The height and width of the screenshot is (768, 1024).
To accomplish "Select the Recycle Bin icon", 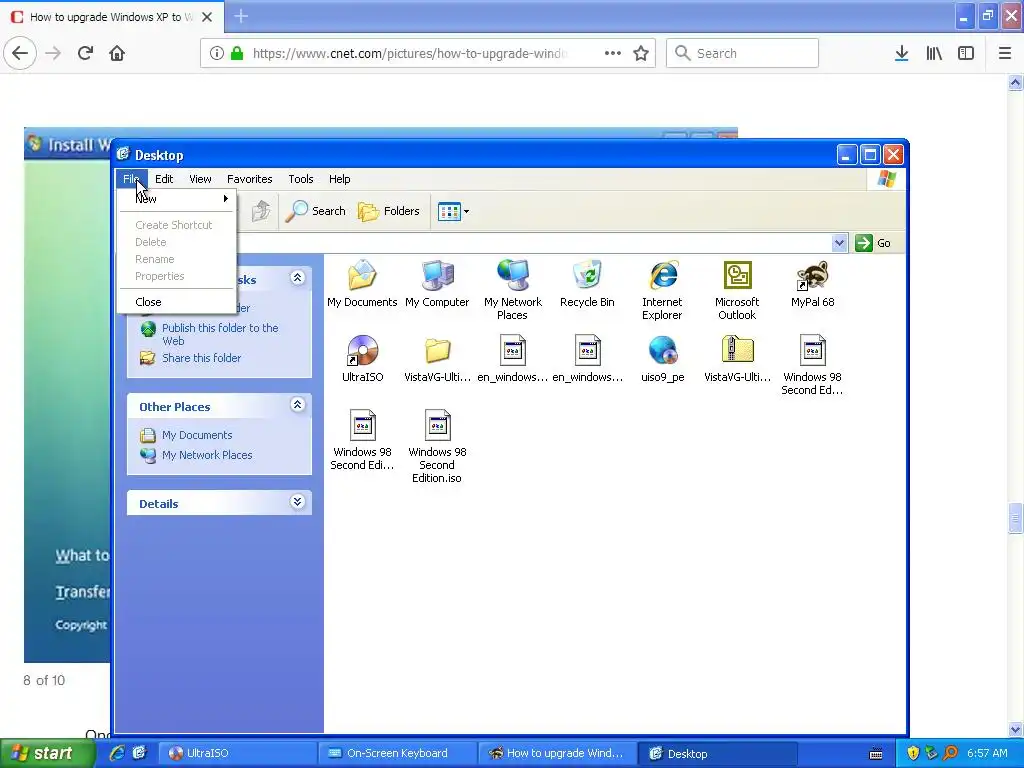I will pos(587,283).
